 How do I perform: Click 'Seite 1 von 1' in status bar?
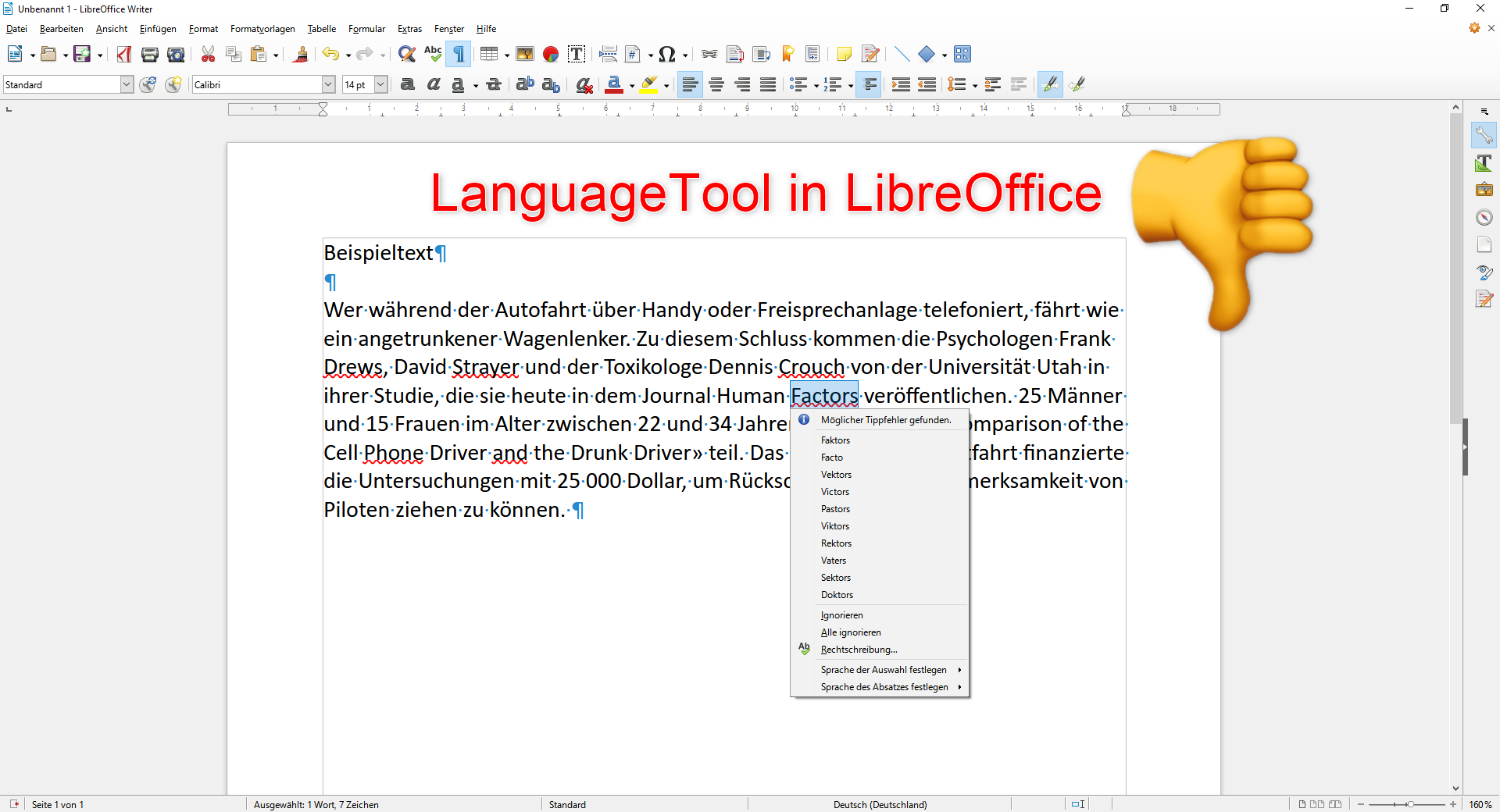pos(58,804)
